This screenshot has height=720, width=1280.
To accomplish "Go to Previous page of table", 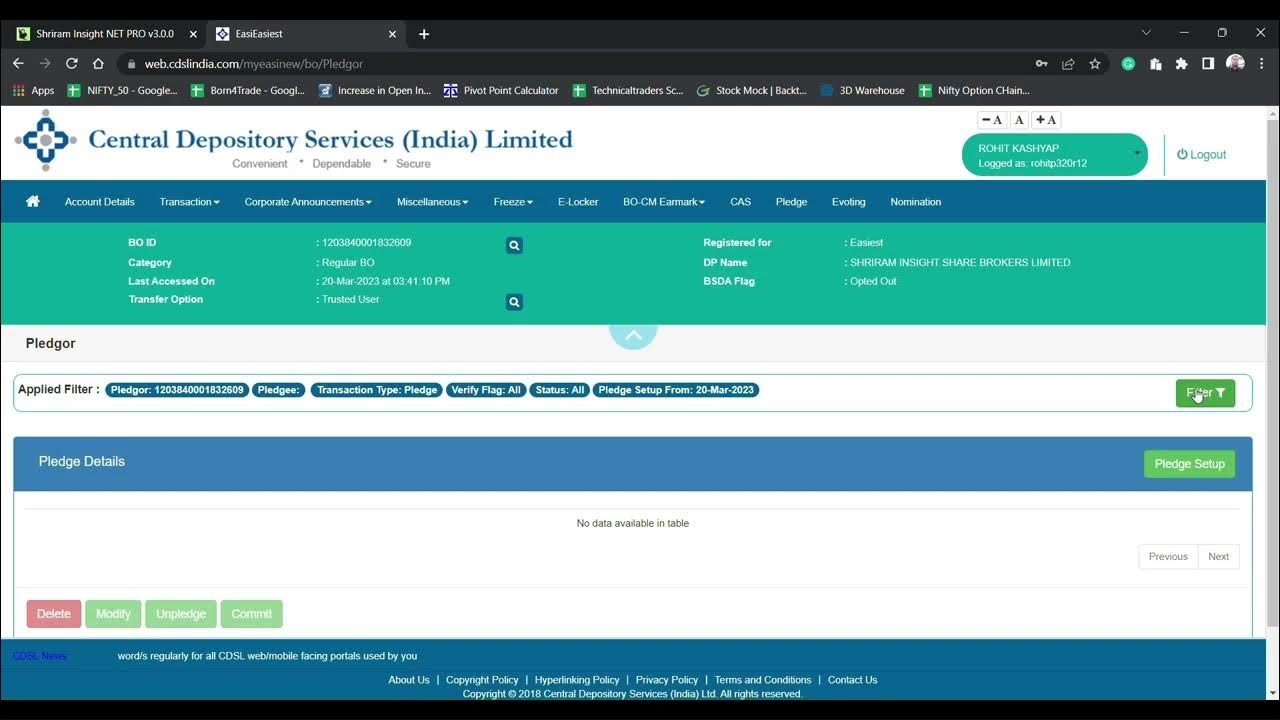I will pyautogui.click(x=1168, y=557).
